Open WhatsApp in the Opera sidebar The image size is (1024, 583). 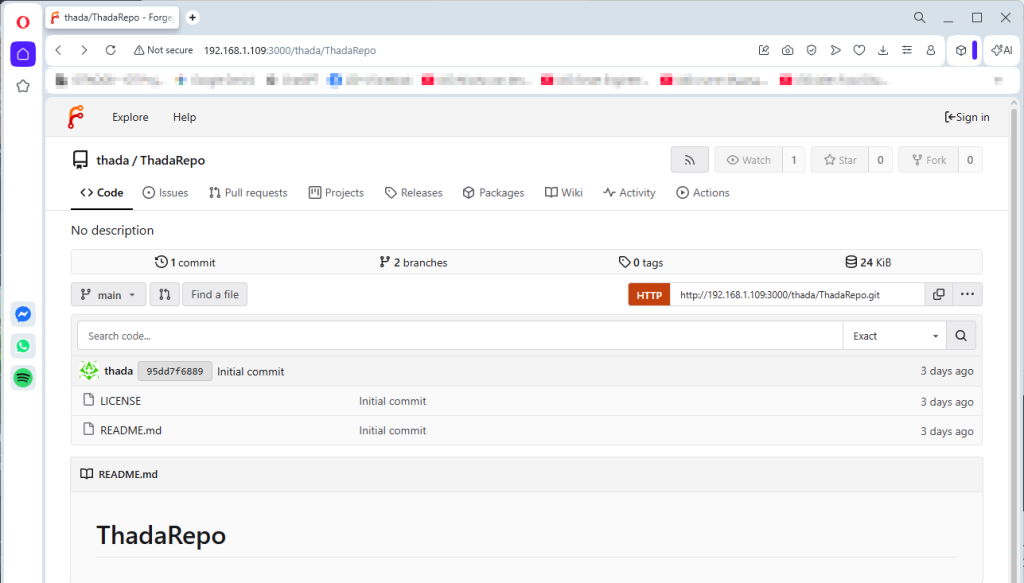pos(23,346)
